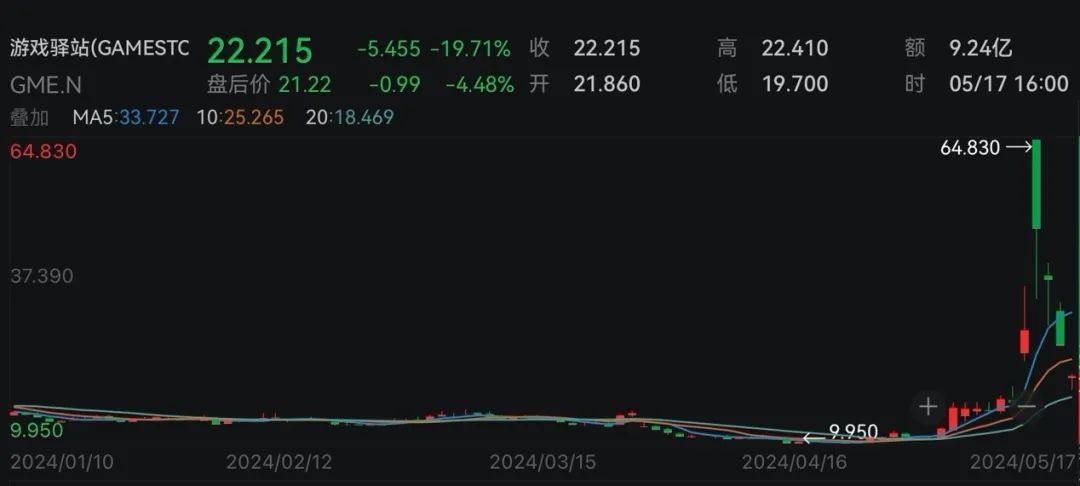This screenshot has height=486, width=1080.
Task: Select the MA20 indicator 18.469
Action: tap(350, 117)
